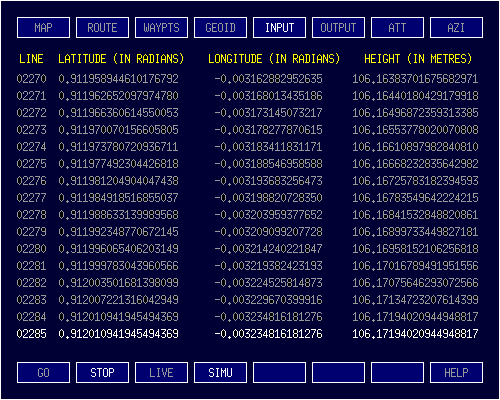
Task: Switch to the AZI tab
Action: [x=456, y=28]
